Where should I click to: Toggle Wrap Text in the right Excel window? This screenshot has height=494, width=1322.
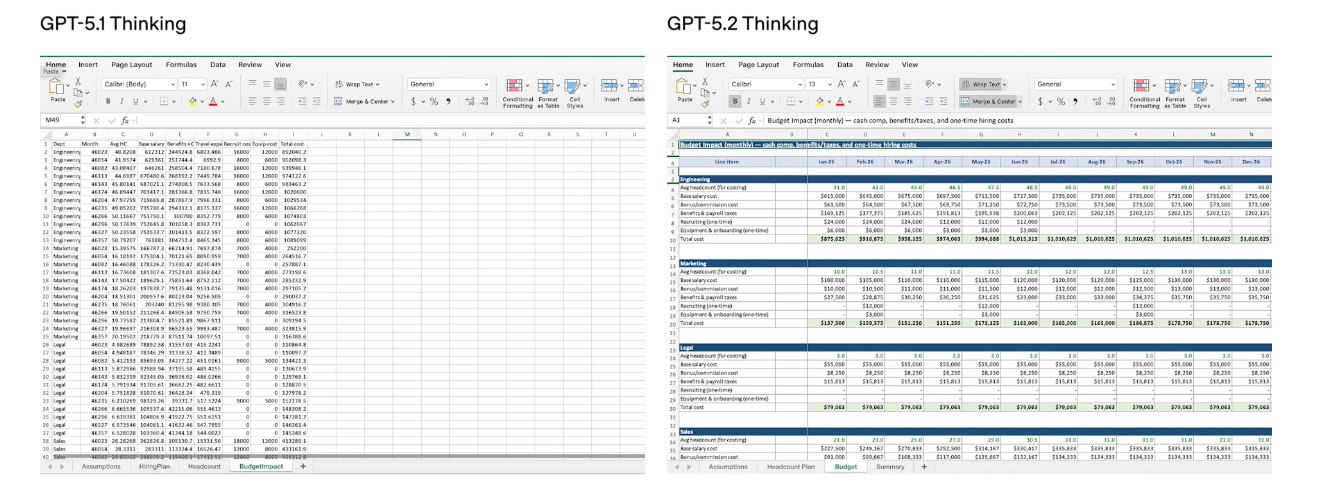click(982, 84)
